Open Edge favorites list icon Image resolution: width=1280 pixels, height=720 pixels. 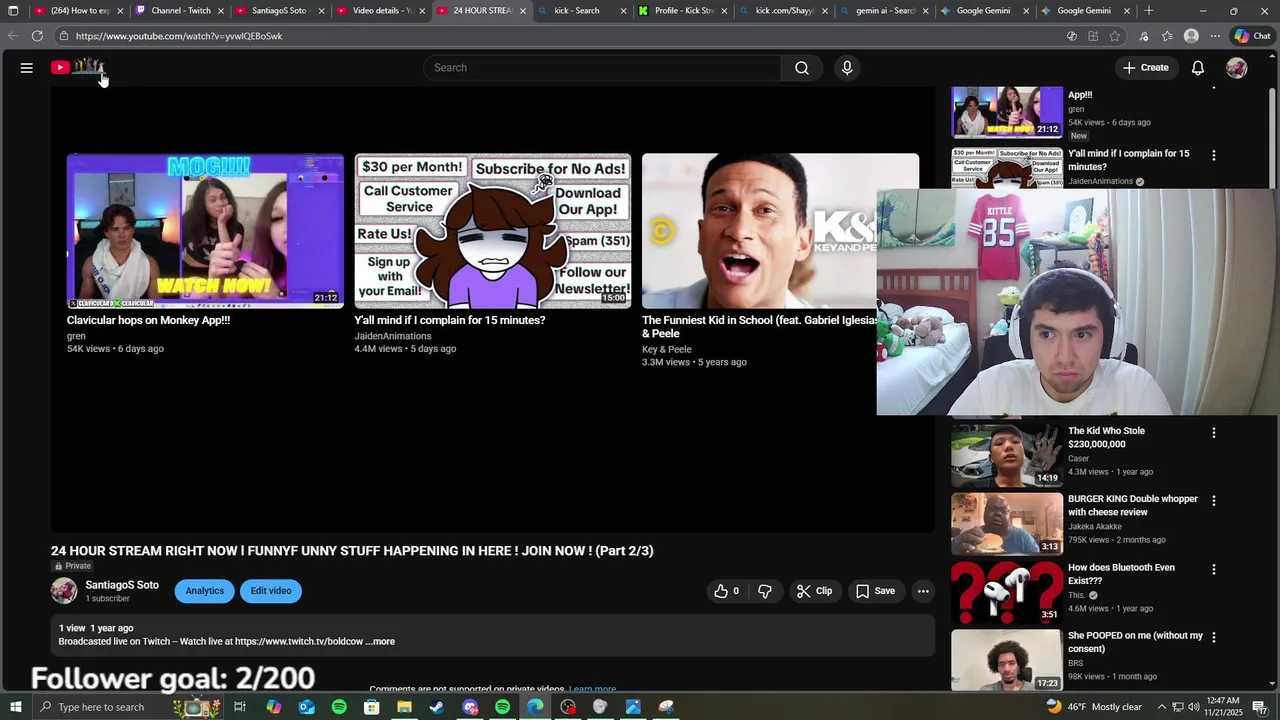click(x=1167, y=36)
